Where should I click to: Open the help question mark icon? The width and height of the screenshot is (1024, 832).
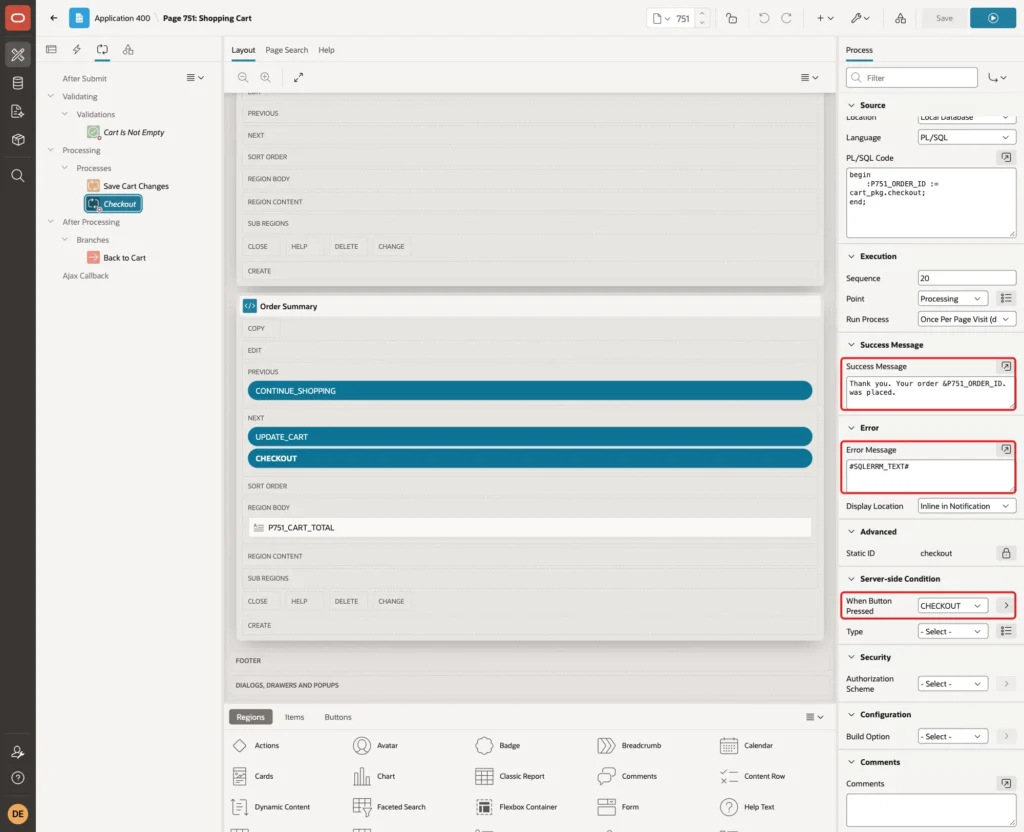[x=18, y=778]
